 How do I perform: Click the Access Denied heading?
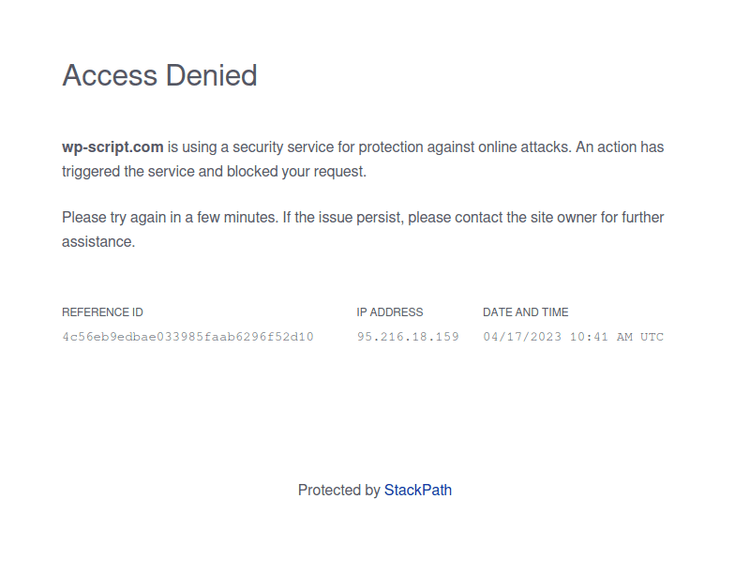[x=160, y=76]
